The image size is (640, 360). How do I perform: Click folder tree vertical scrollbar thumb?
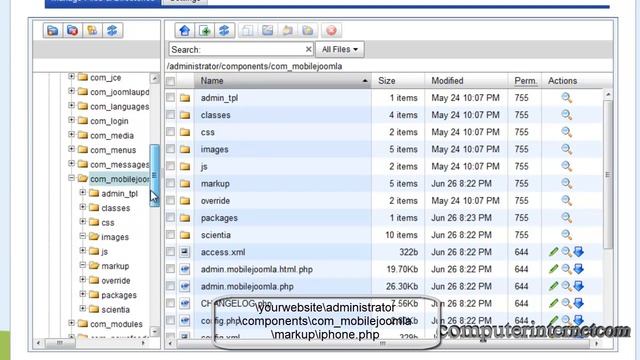tap(155, 176)
